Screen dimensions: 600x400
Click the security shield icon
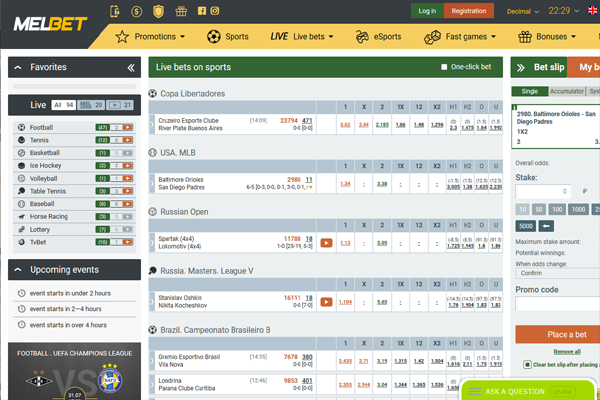click(x=158, y=11)
